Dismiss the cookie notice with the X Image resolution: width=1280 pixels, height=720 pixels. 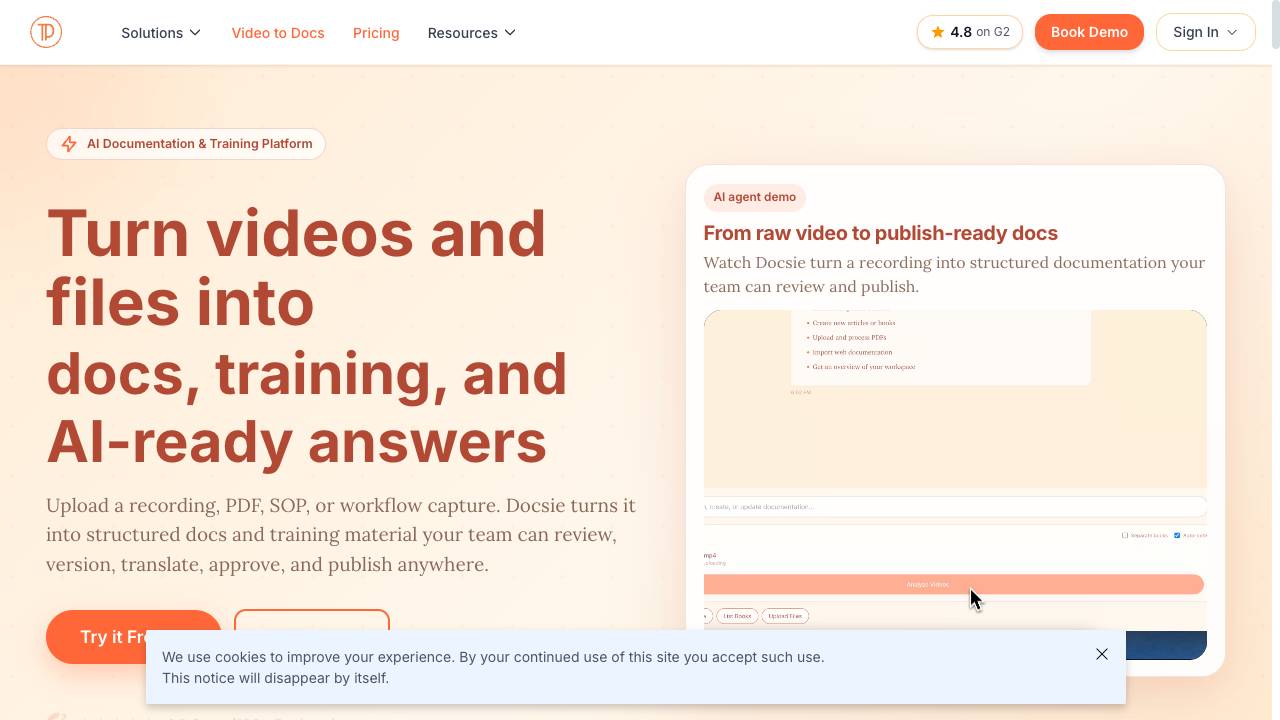(x=1102, y=654)
